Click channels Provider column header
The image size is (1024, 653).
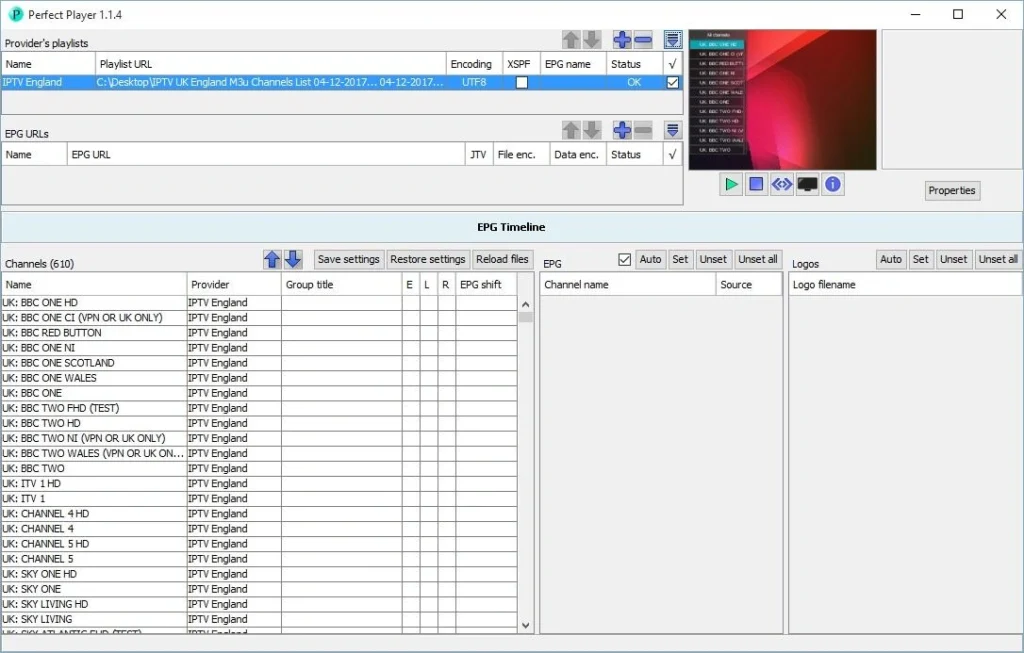point(234,285)
